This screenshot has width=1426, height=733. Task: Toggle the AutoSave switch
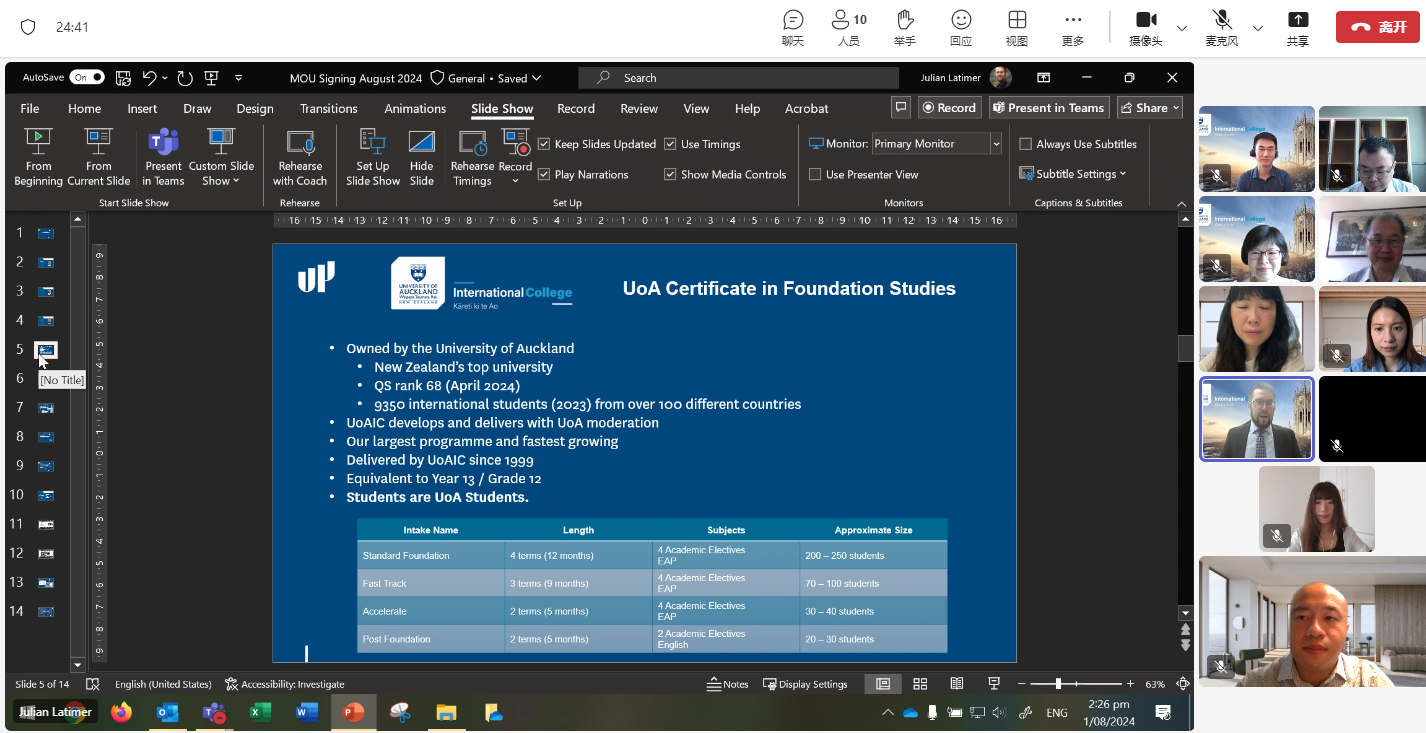pyautogui.click(x=86, y=77)
